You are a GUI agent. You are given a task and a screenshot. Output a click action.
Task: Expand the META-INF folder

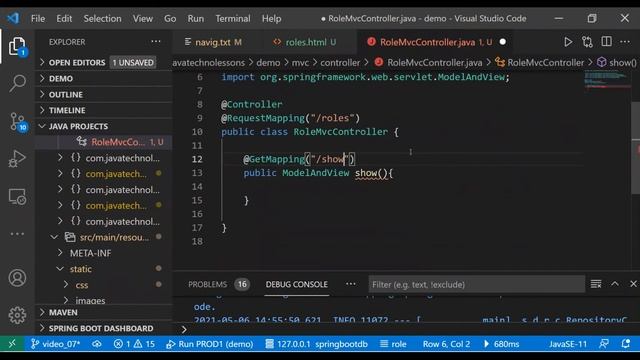pyautogui.click(x=104, y=253)
